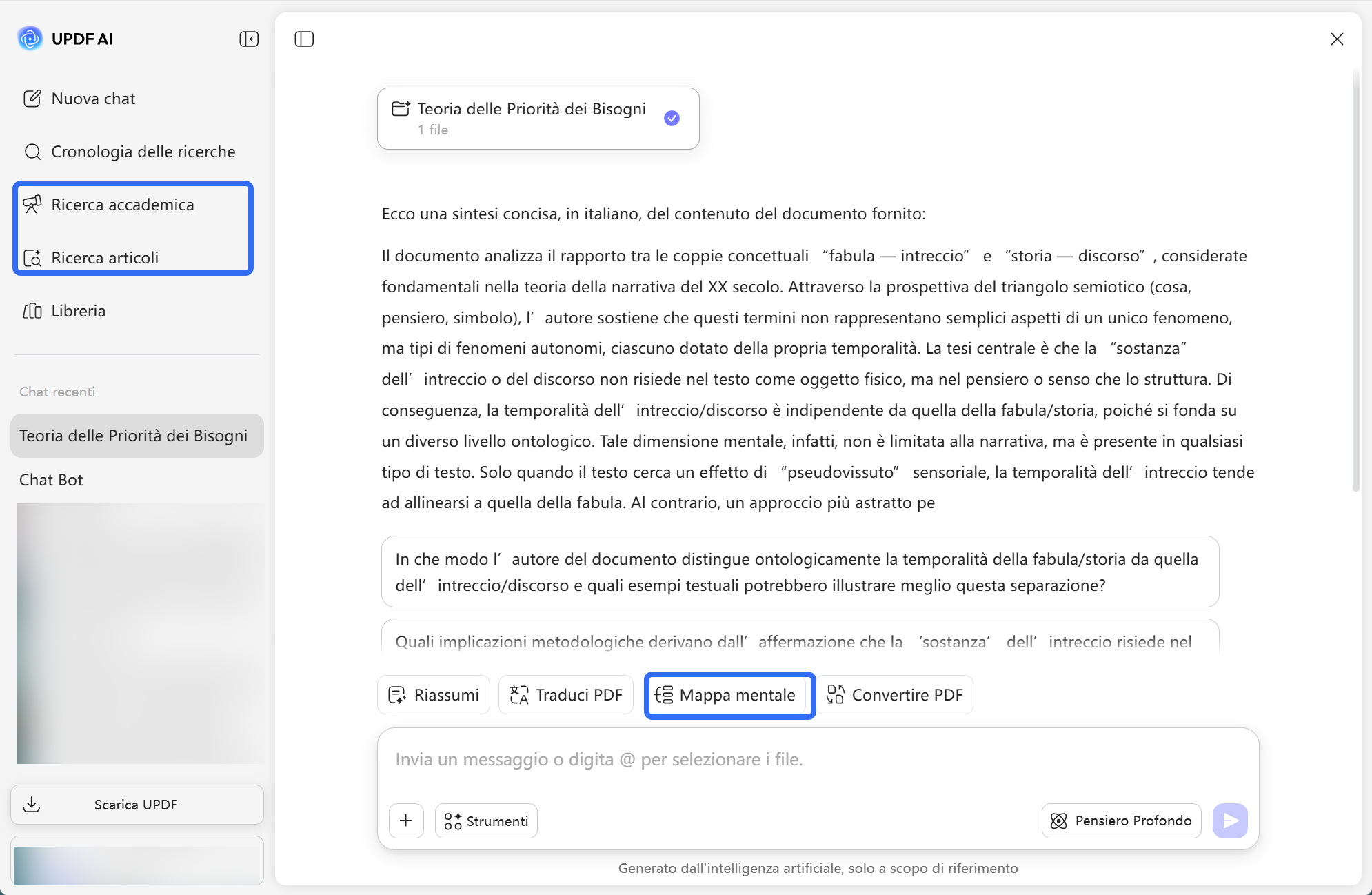Collapse the left sidebar panel icon

(249, 39)
